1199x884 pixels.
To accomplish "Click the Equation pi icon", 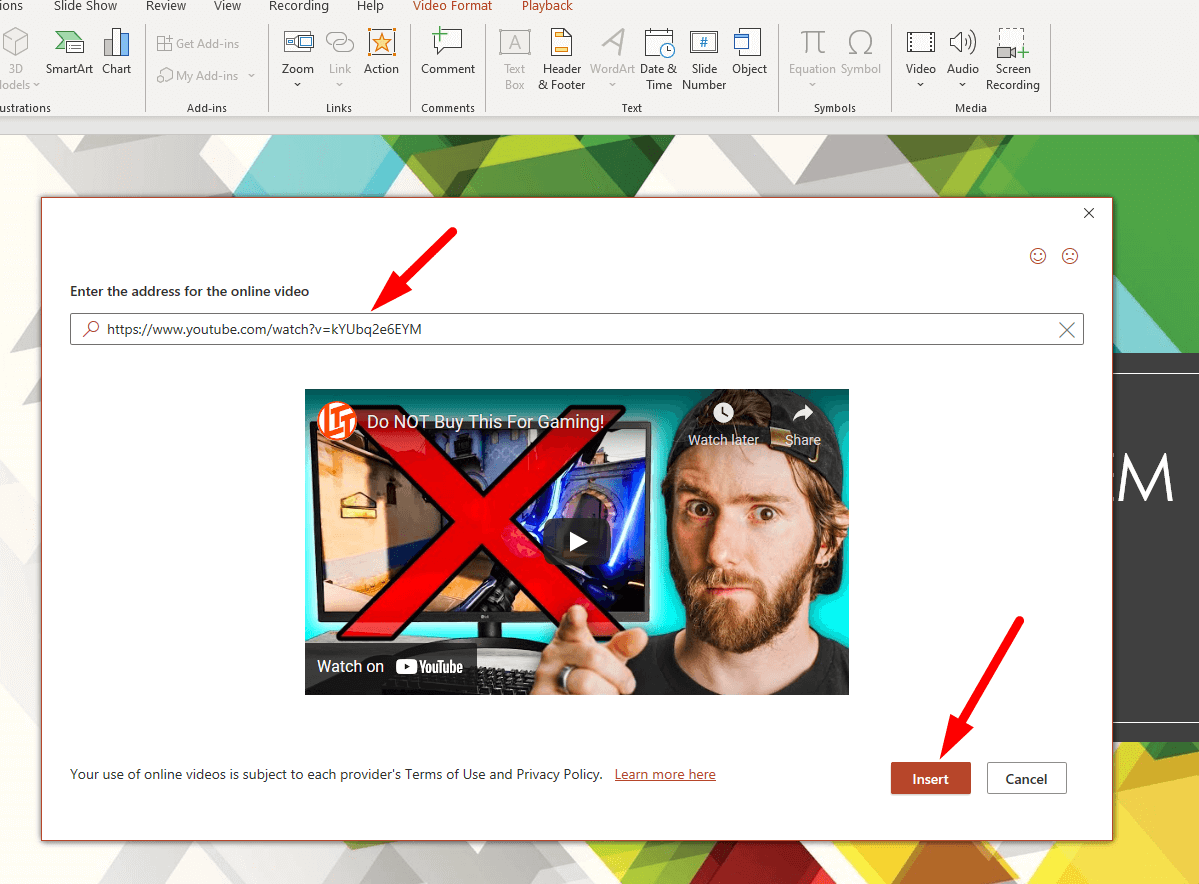I will click(x=812, y=42).
